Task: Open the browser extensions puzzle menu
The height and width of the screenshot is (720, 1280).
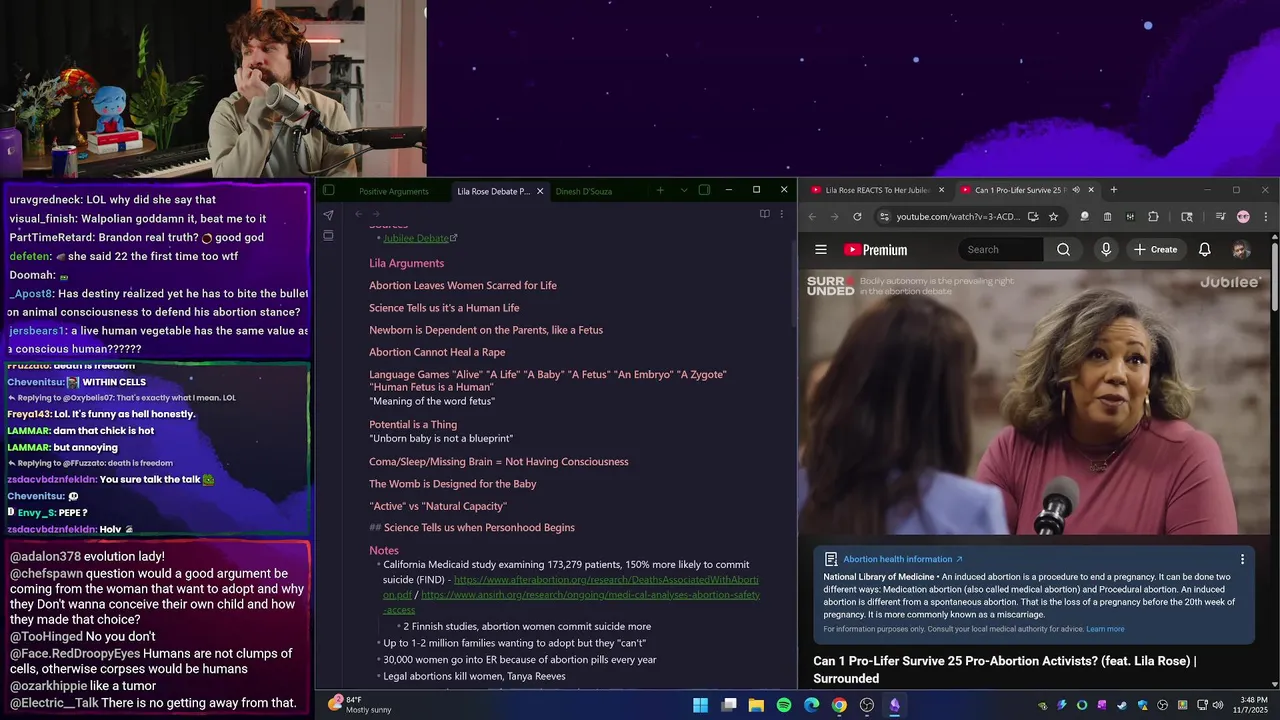Action: [1153, 216]
